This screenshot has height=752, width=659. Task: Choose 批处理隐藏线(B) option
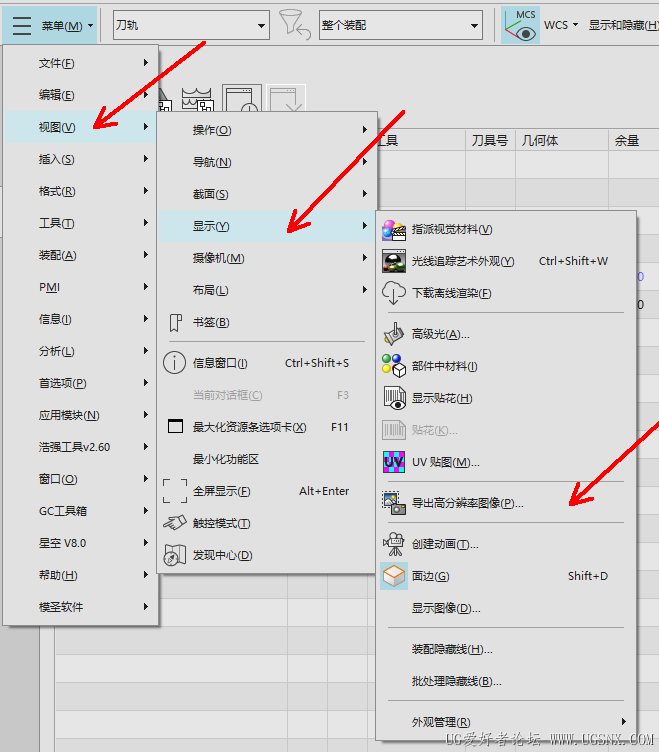pyautogui.click(x=506, y=681)
